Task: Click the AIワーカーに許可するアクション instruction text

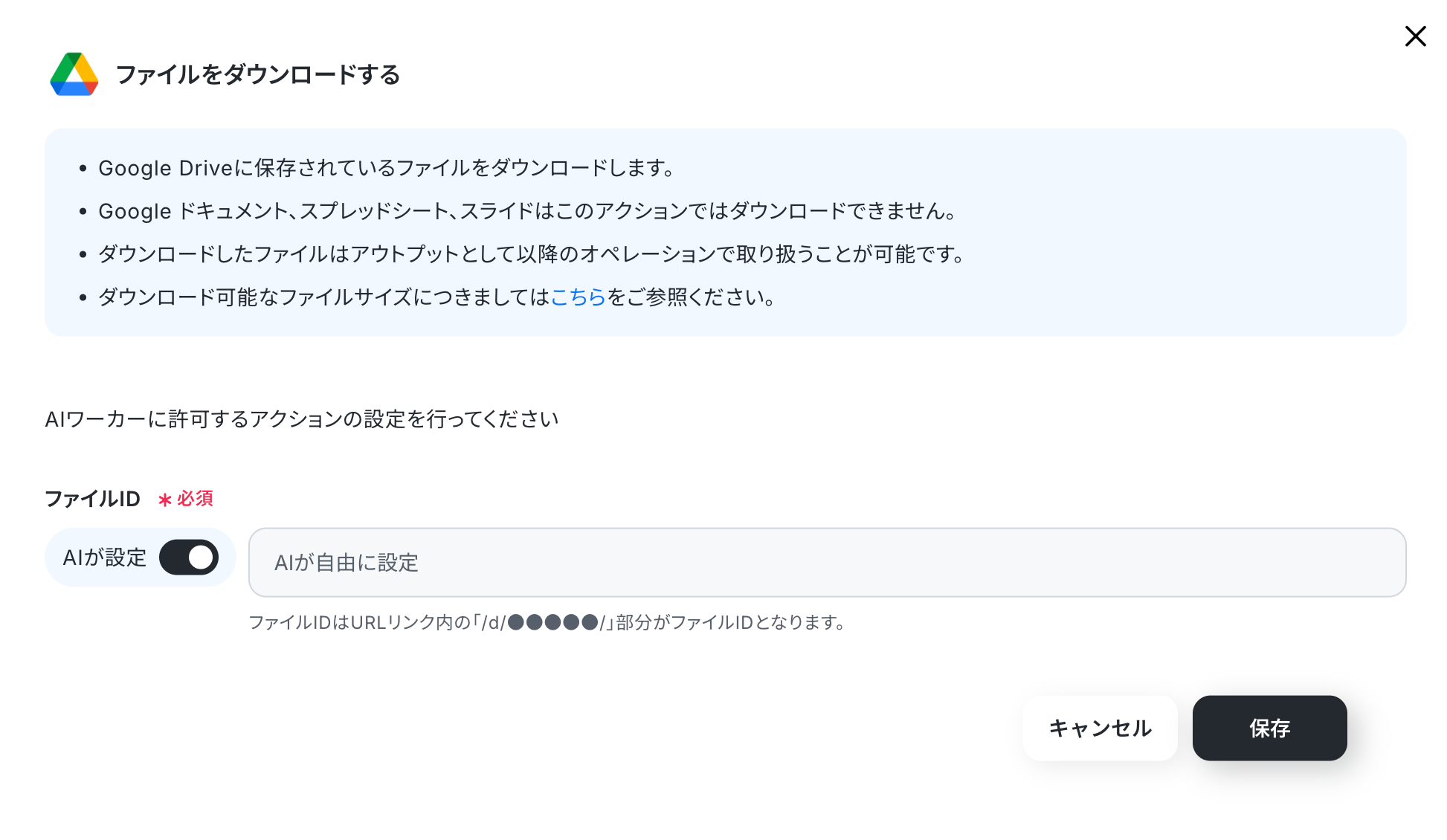Action: pos(301,419)
